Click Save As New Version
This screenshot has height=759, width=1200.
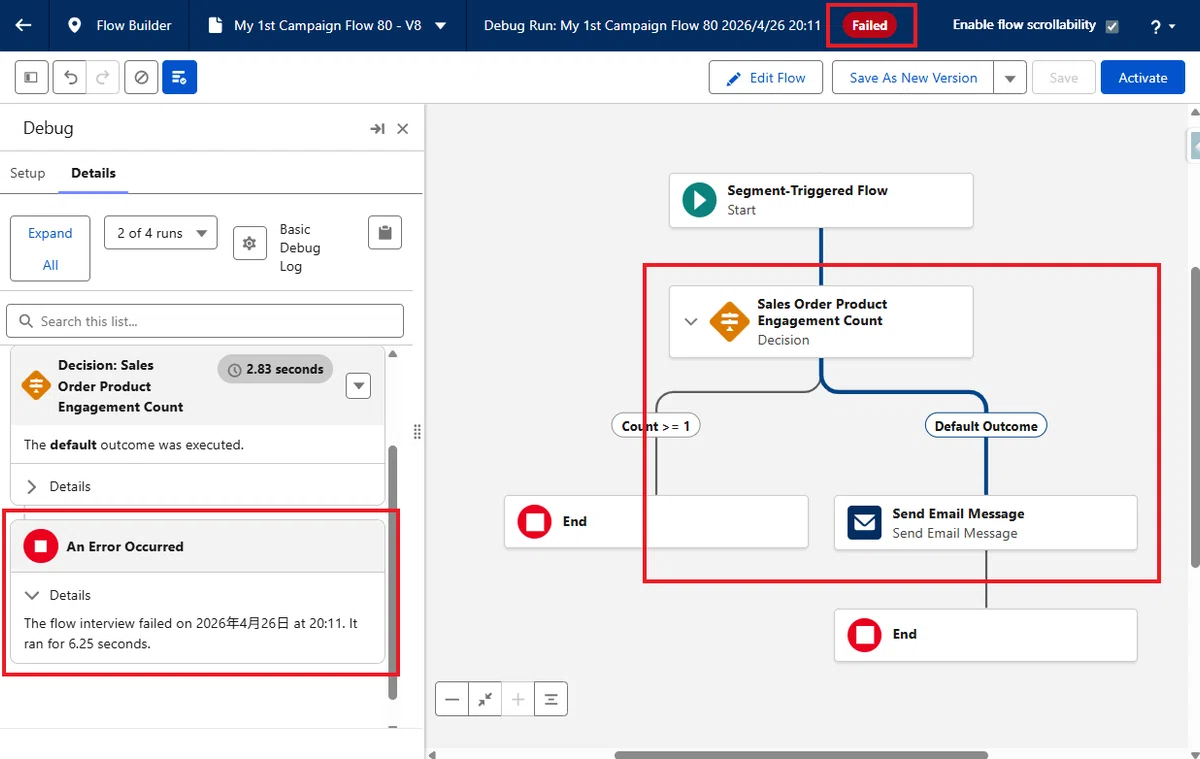(913, 77)
